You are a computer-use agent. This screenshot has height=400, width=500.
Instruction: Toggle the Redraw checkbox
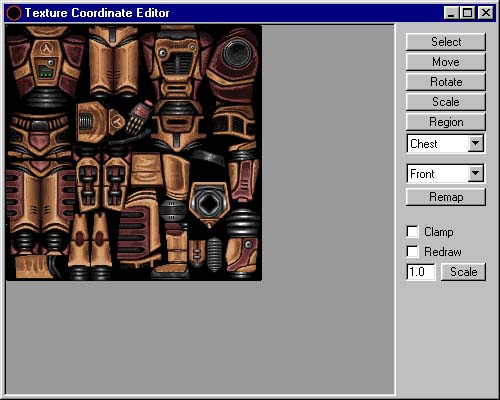coord(413,251)
